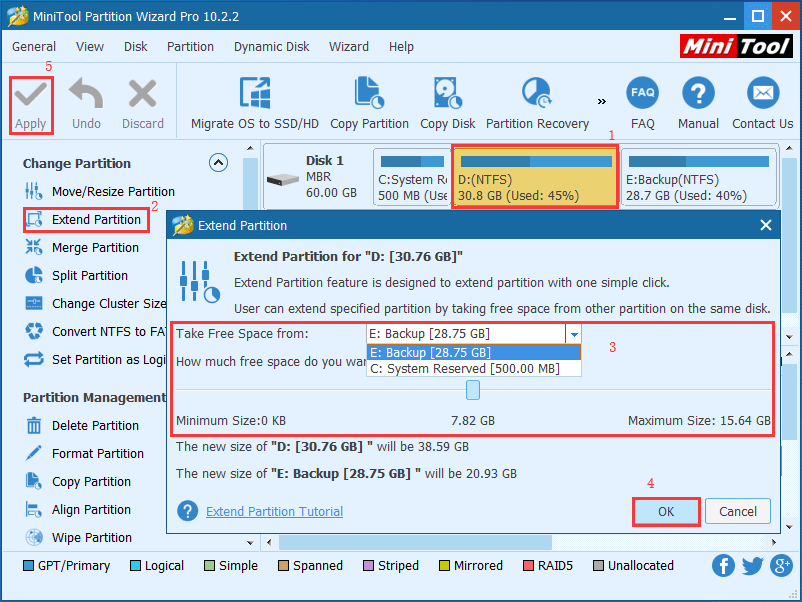Click horizontal scrollbar right arrow
Image resolution: width=802 pixels, height=602 pixels.
pyautogui.click(x=774, y=542)
